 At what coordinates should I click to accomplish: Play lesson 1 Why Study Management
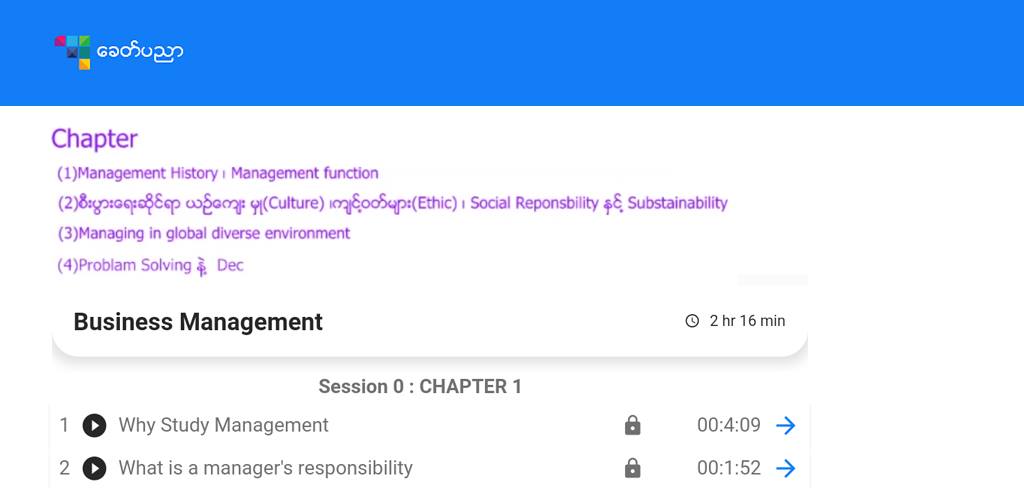coord(94,426)
